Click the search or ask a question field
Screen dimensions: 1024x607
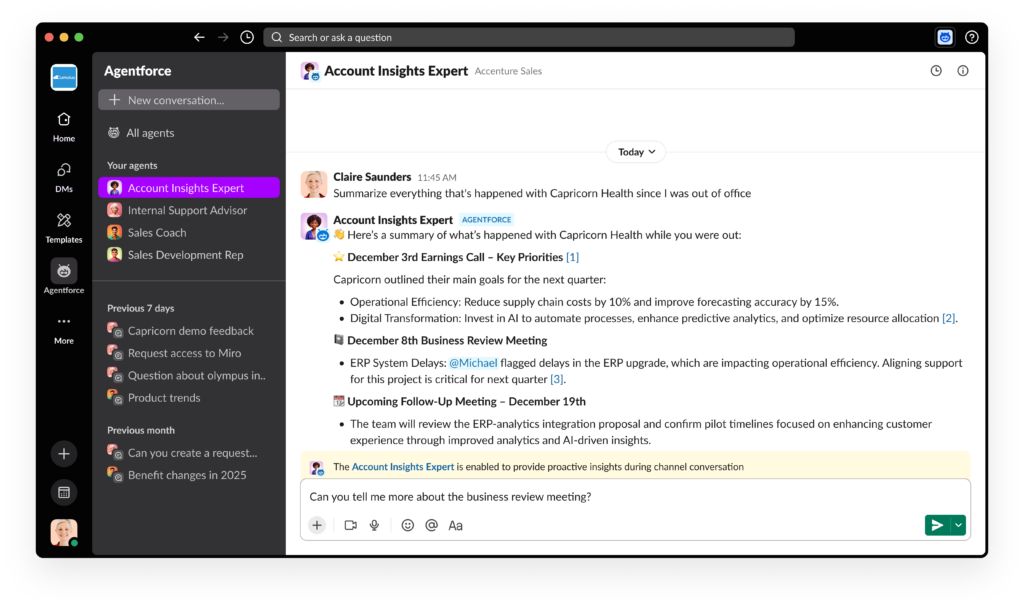click(x=529, y=37)
